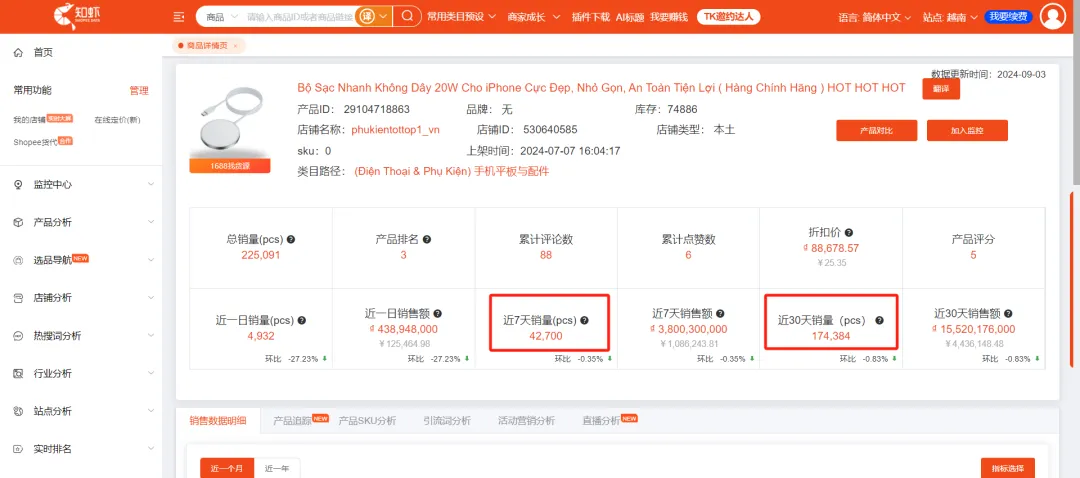Click help icon next to 总销量(pcs)
Viewport: 1080px width, 478px height.
291,240
